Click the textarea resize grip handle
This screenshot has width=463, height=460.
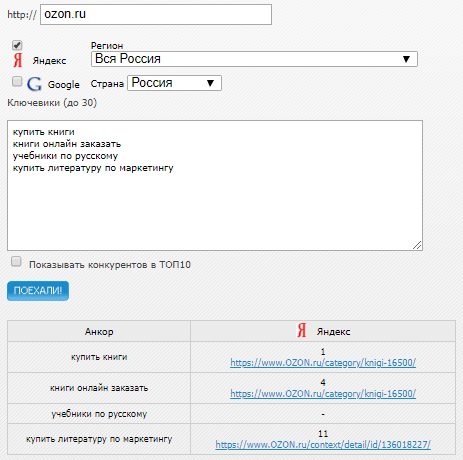pos(417,245)
